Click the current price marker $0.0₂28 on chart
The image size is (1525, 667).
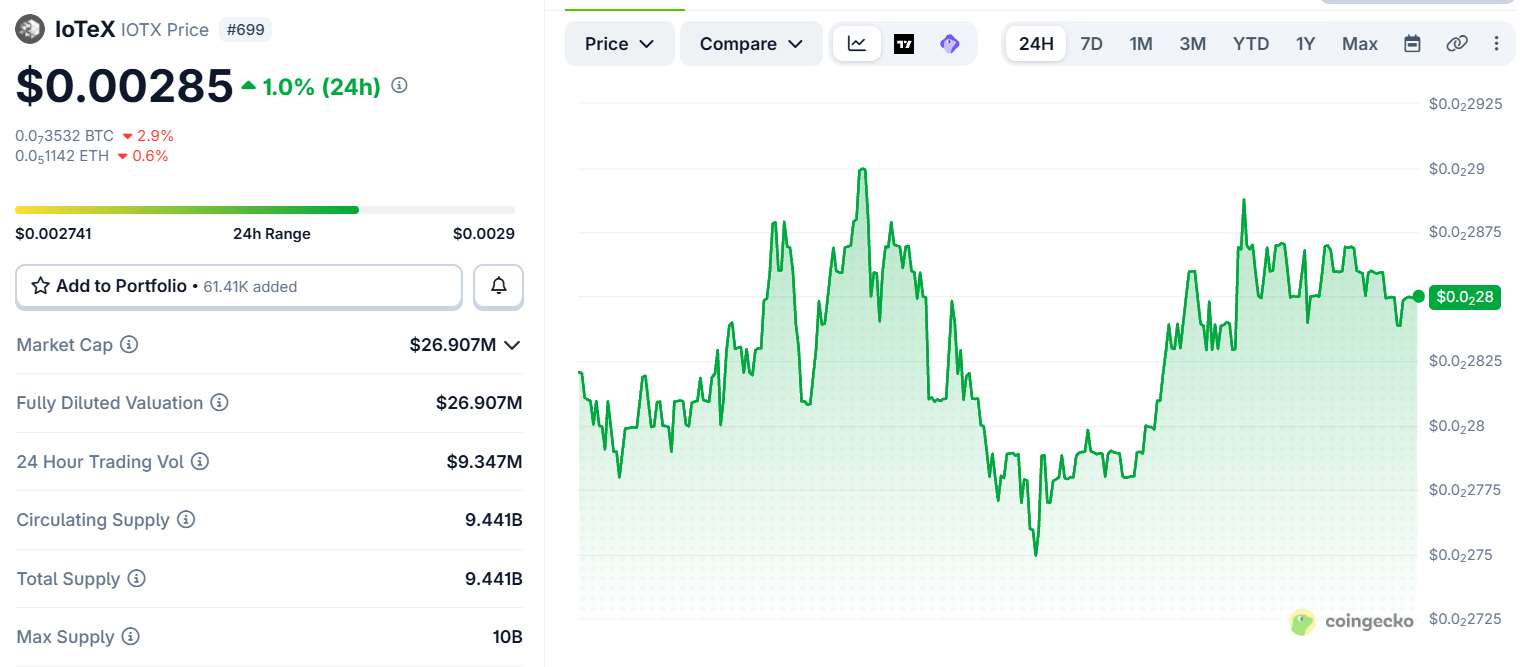click(1464, 297)
